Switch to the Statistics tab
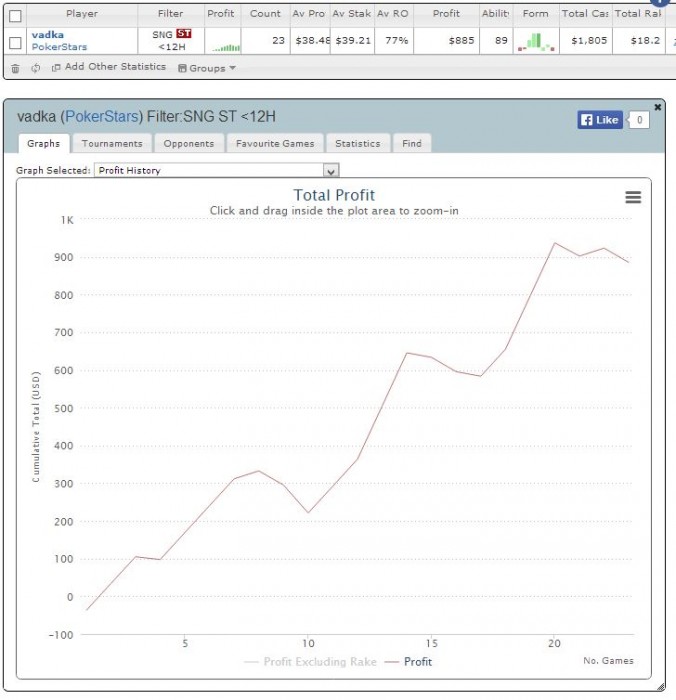 click(x=358, y=143)
